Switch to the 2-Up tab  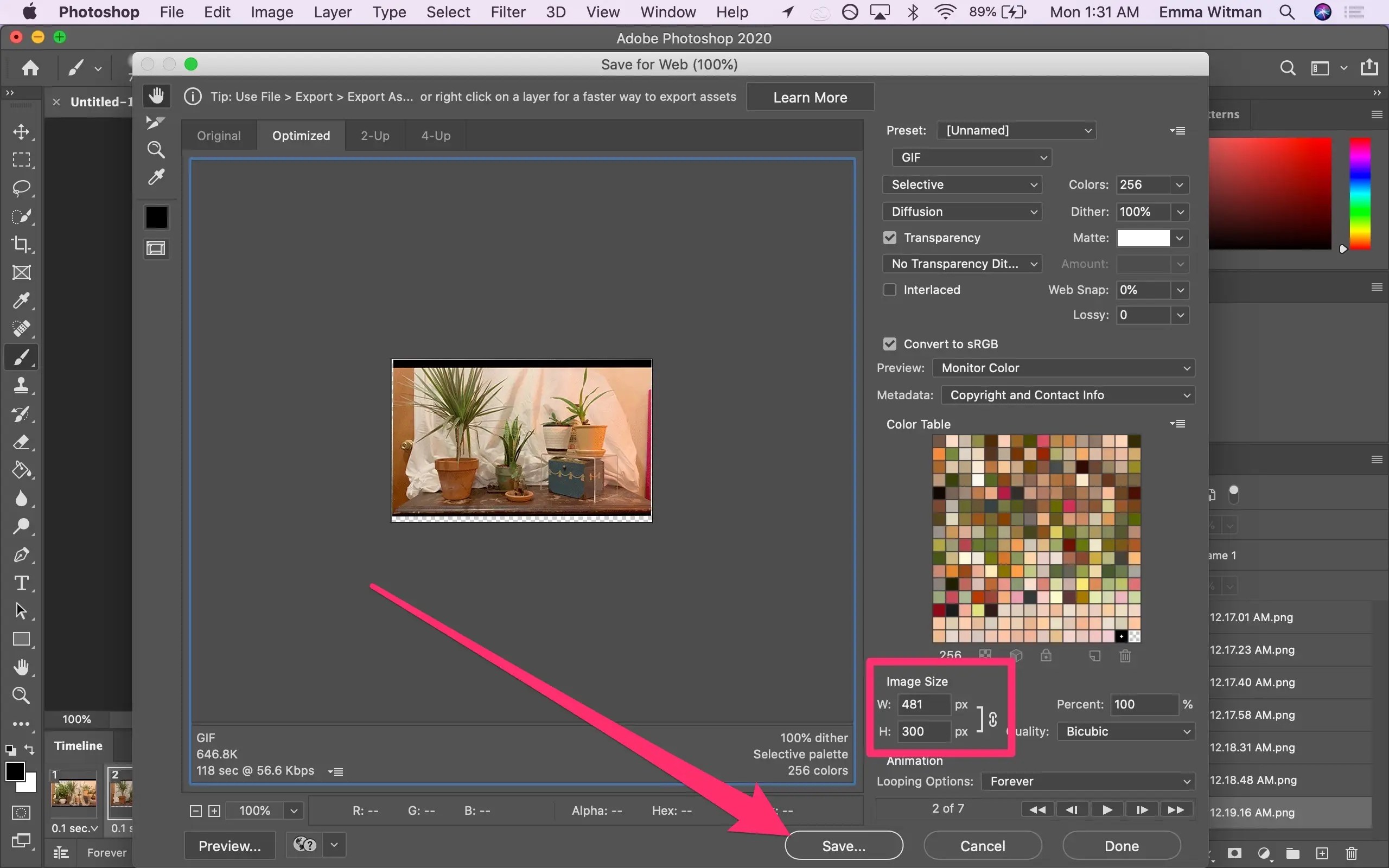[x=375, y=136]
